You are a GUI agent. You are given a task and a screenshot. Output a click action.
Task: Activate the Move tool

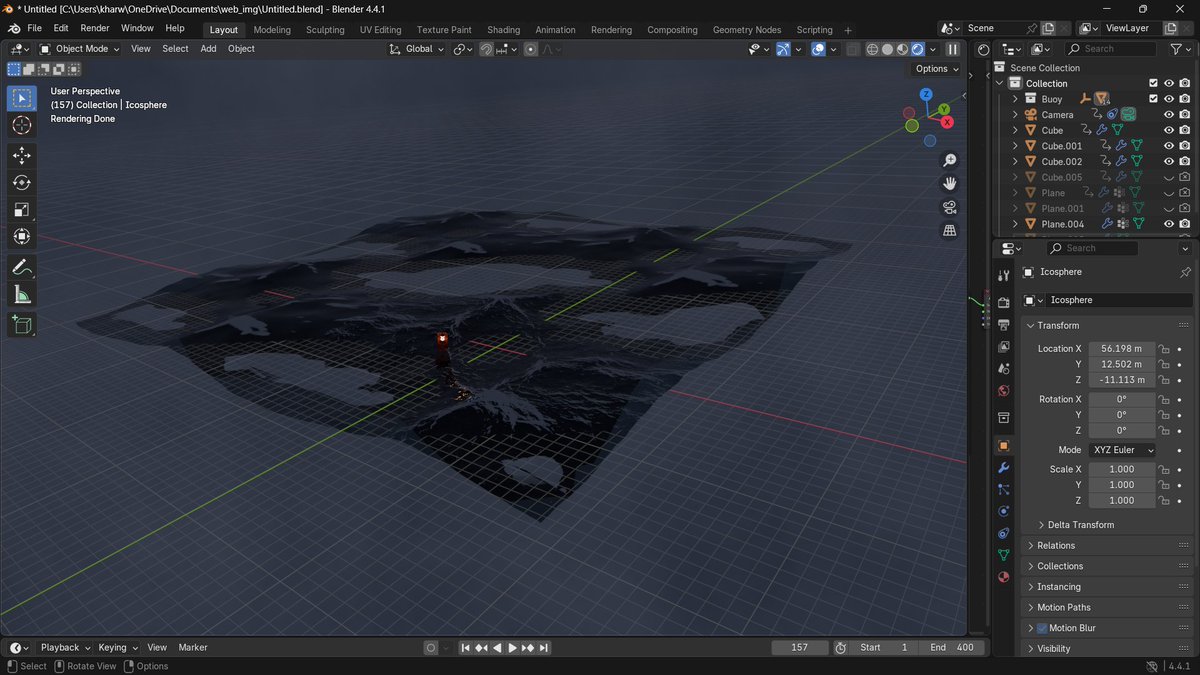click(22, 156)
